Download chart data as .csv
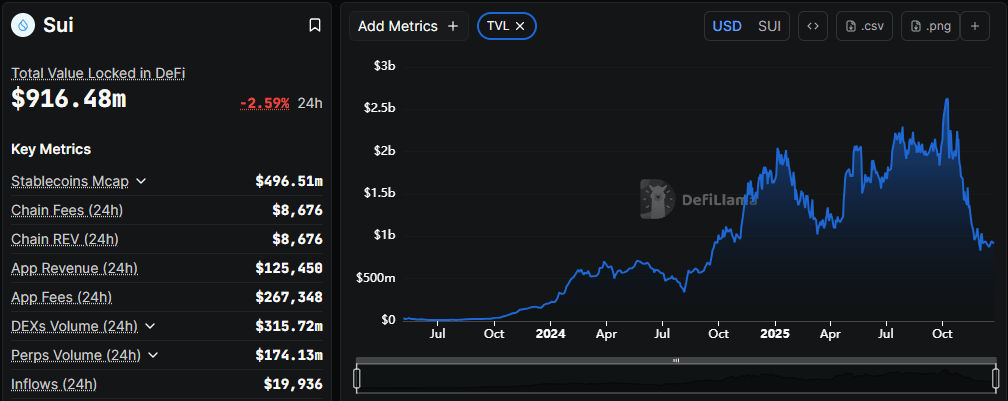 (x=864, y=26)
